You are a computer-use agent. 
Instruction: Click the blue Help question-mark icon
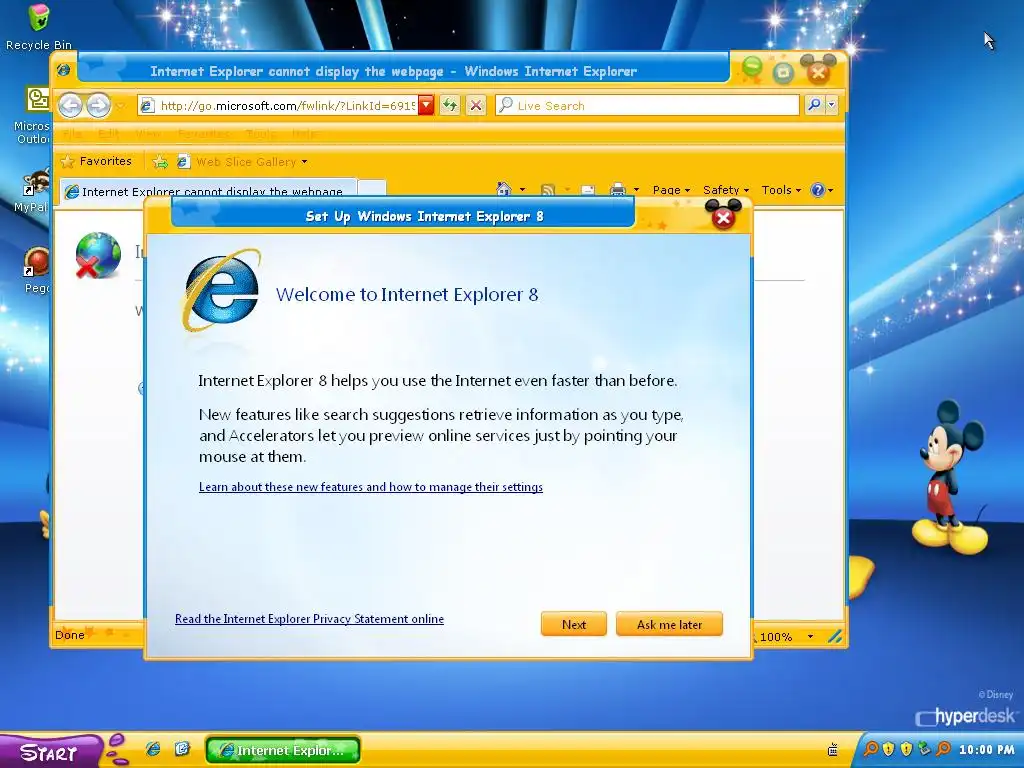coord(818,190)
